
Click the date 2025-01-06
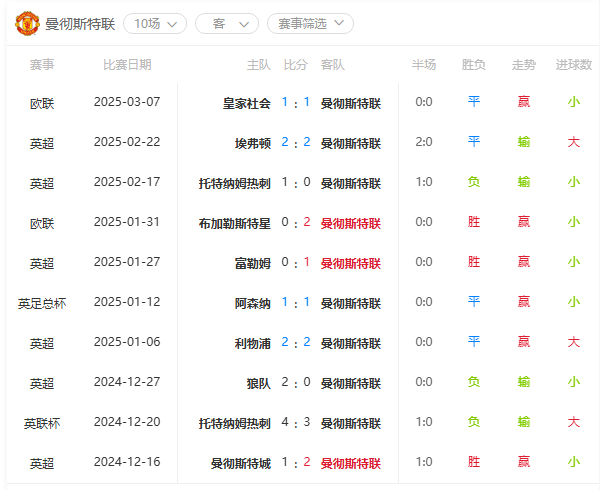click(127, 342)
